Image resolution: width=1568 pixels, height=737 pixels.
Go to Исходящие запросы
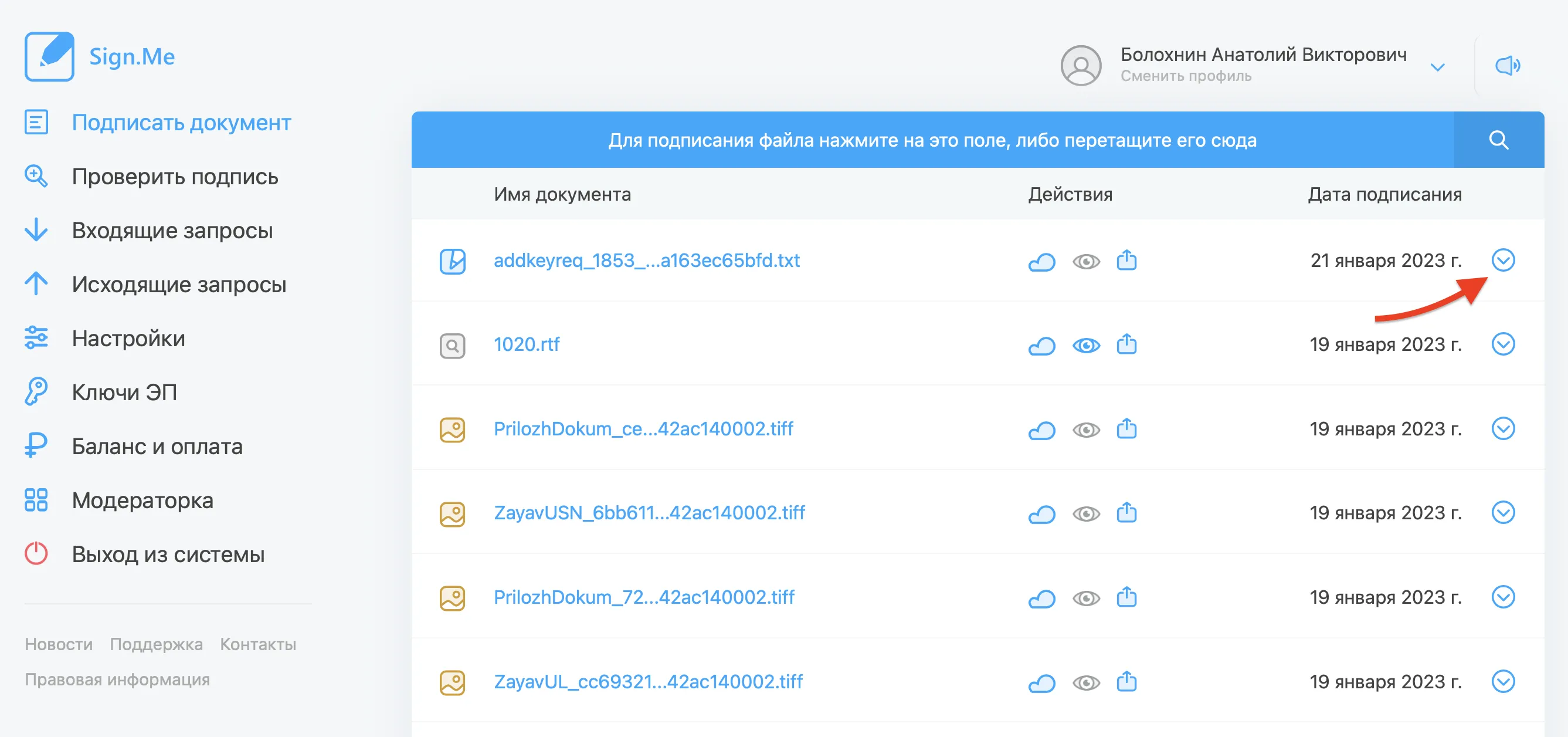pos(155,285)
